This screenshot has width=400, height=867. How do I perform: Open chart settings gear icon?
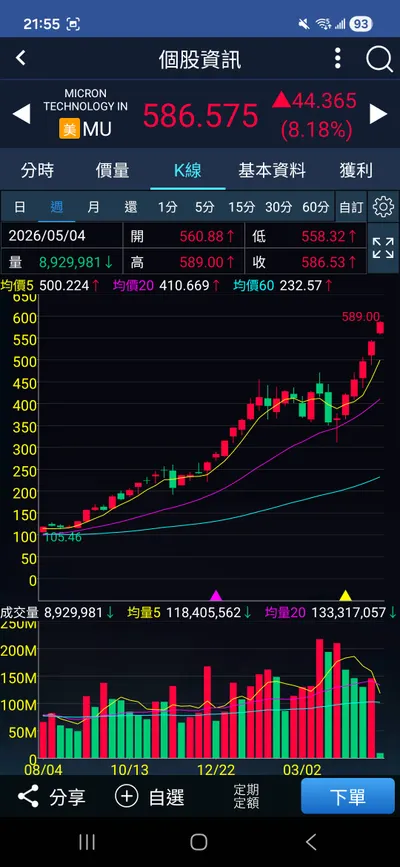tap(383, 207)
